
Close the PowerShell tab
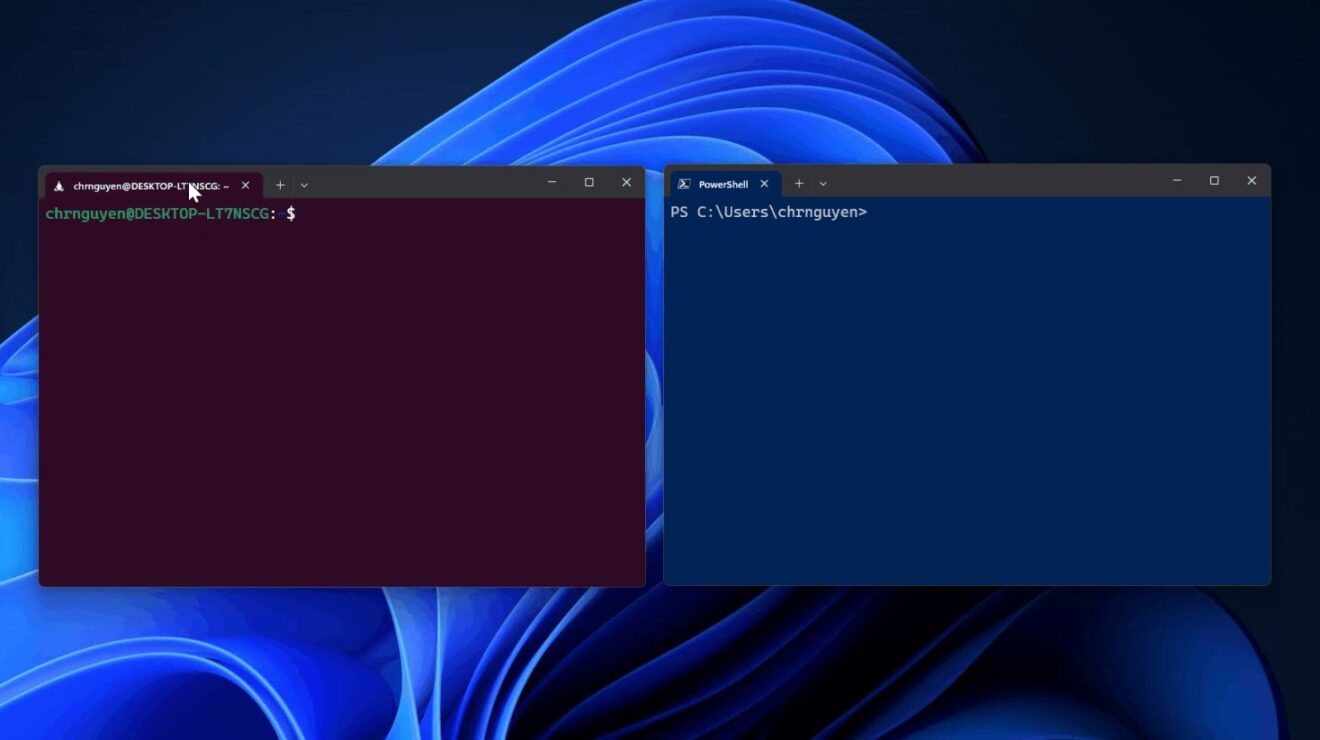point(765,183)
